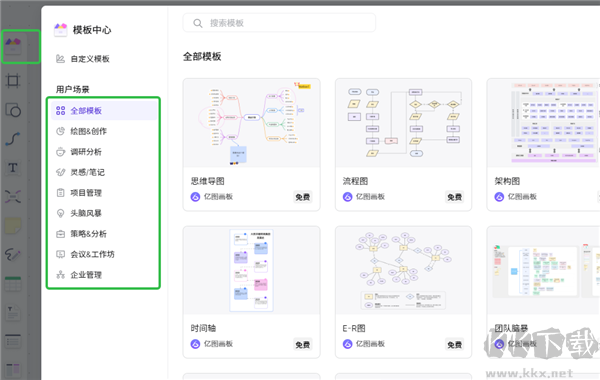
Task: Select the 企业管理 category
Action: click(x=104, y=275)
